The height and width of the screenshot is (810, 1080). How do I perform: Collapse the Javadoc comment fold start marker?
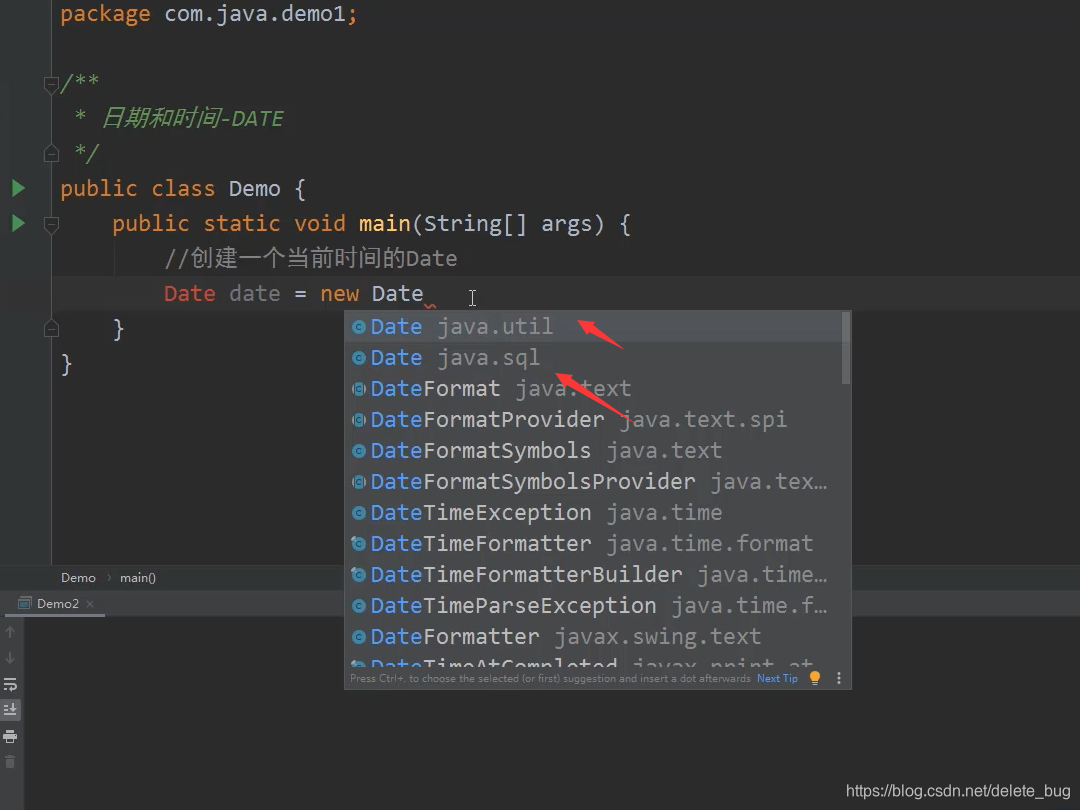(51, 85)
